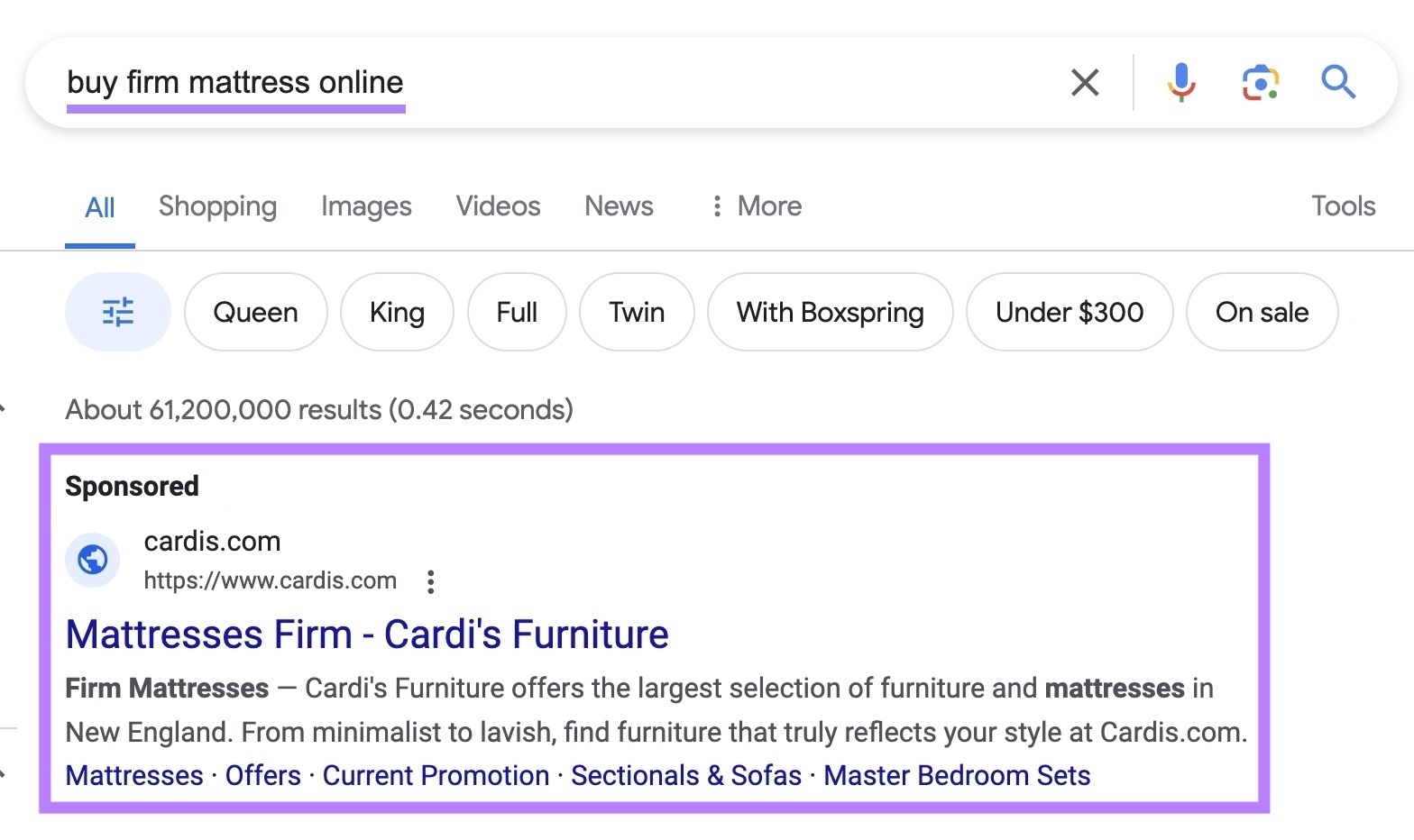Switch to the Images tab
The width and height of the screenshot is (1414, 840).
pos(366,206)
